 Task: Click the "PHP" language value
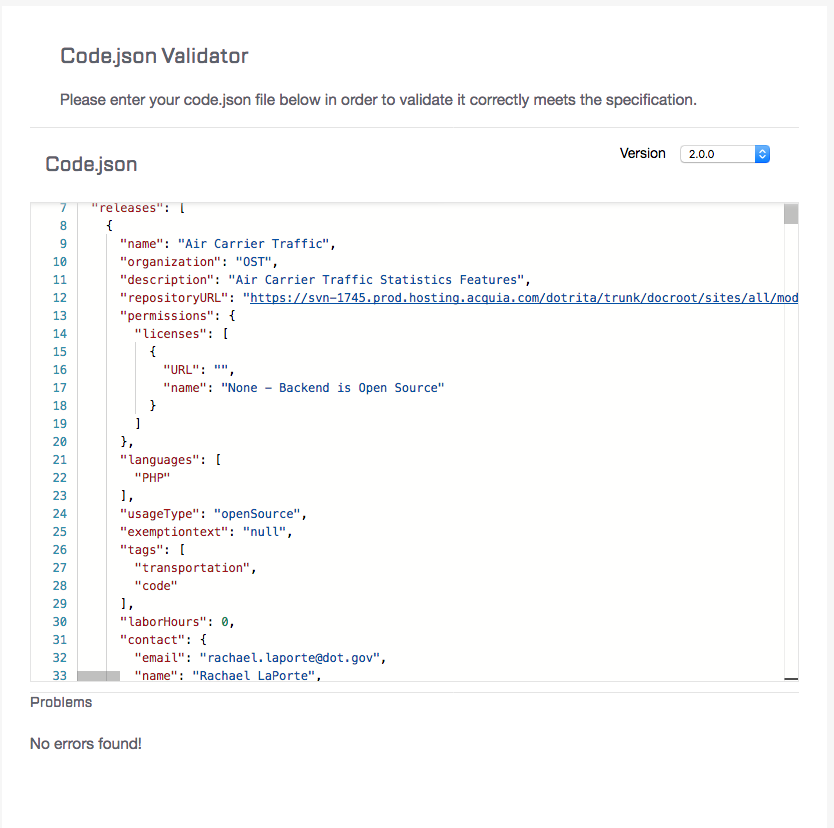pos(152,478)
